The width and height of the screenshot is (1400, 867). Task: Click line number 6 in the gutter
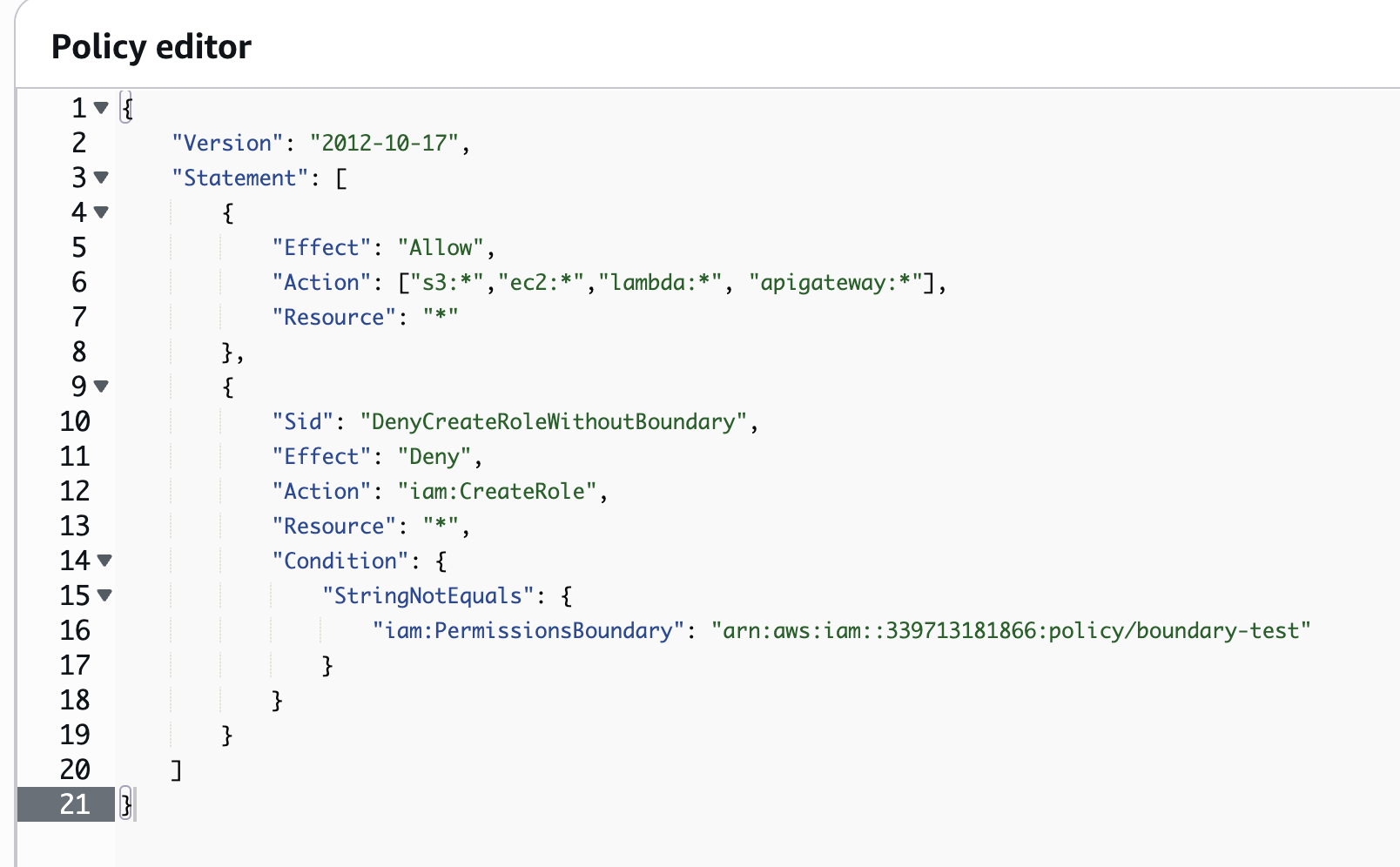79,282
